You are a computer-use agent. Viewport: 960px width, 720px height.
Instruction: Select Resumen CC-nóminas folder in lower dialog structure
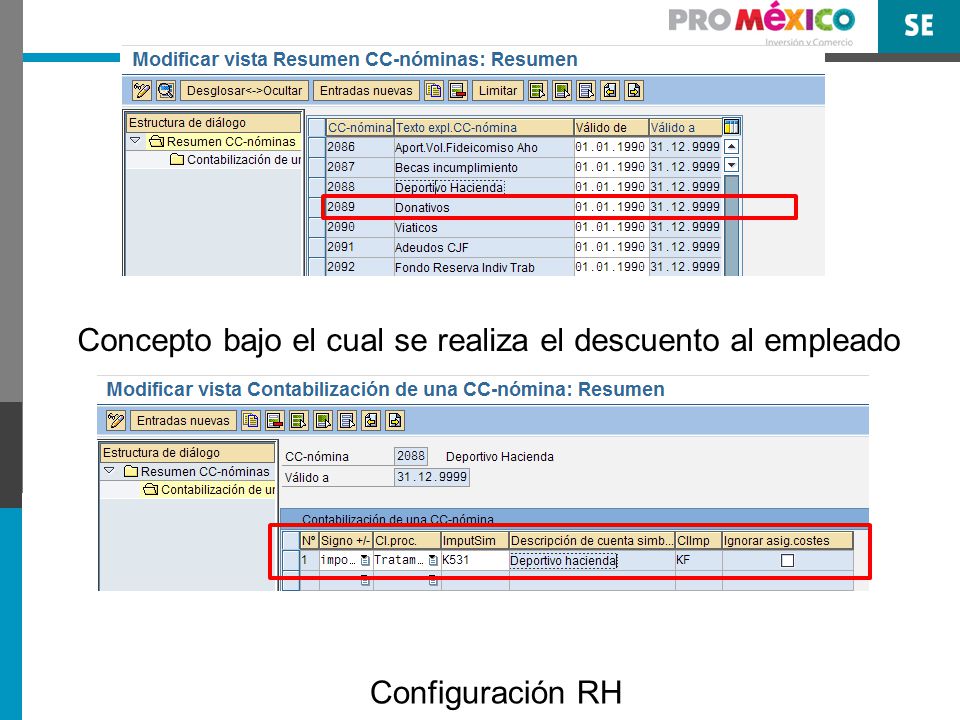[x=197, y=471]
